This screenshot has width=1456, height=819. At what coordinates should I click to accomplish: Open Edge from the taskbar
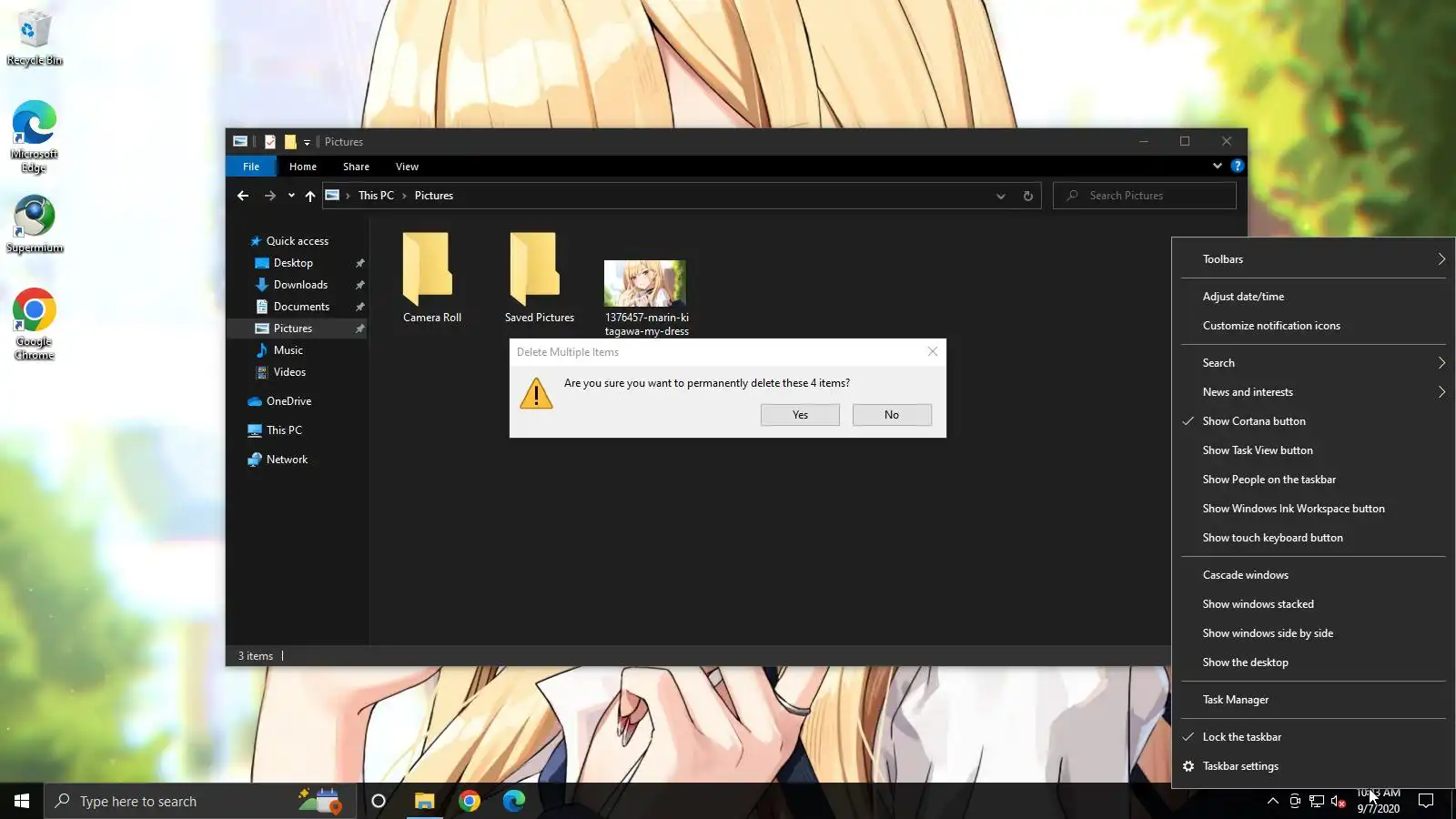click(x=514, y=801)
